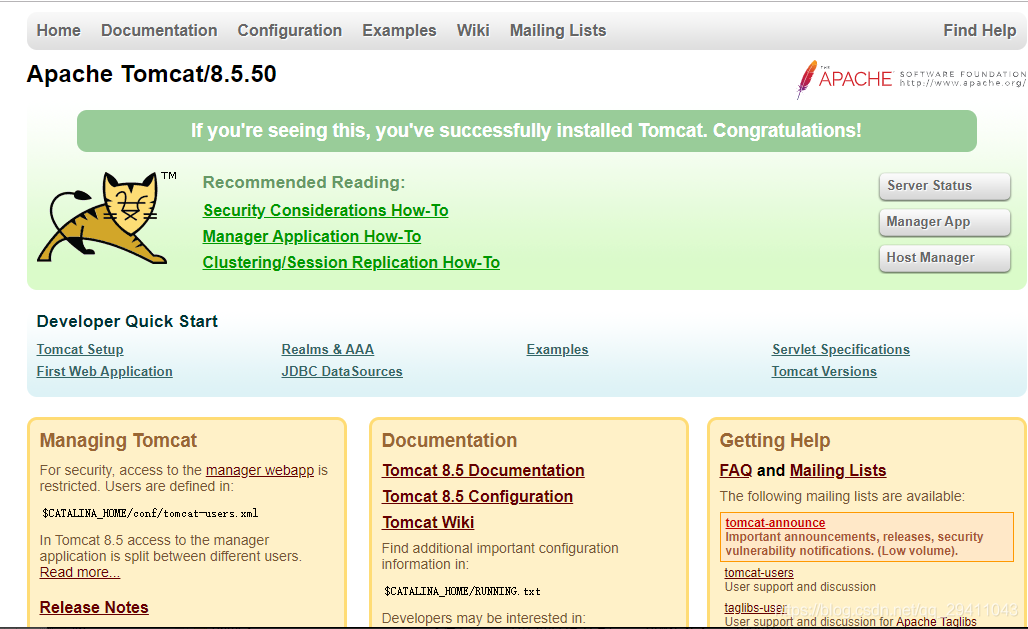Open JDBC DataSources link
The image size is (1028, 629).
[x=342, y=371]
